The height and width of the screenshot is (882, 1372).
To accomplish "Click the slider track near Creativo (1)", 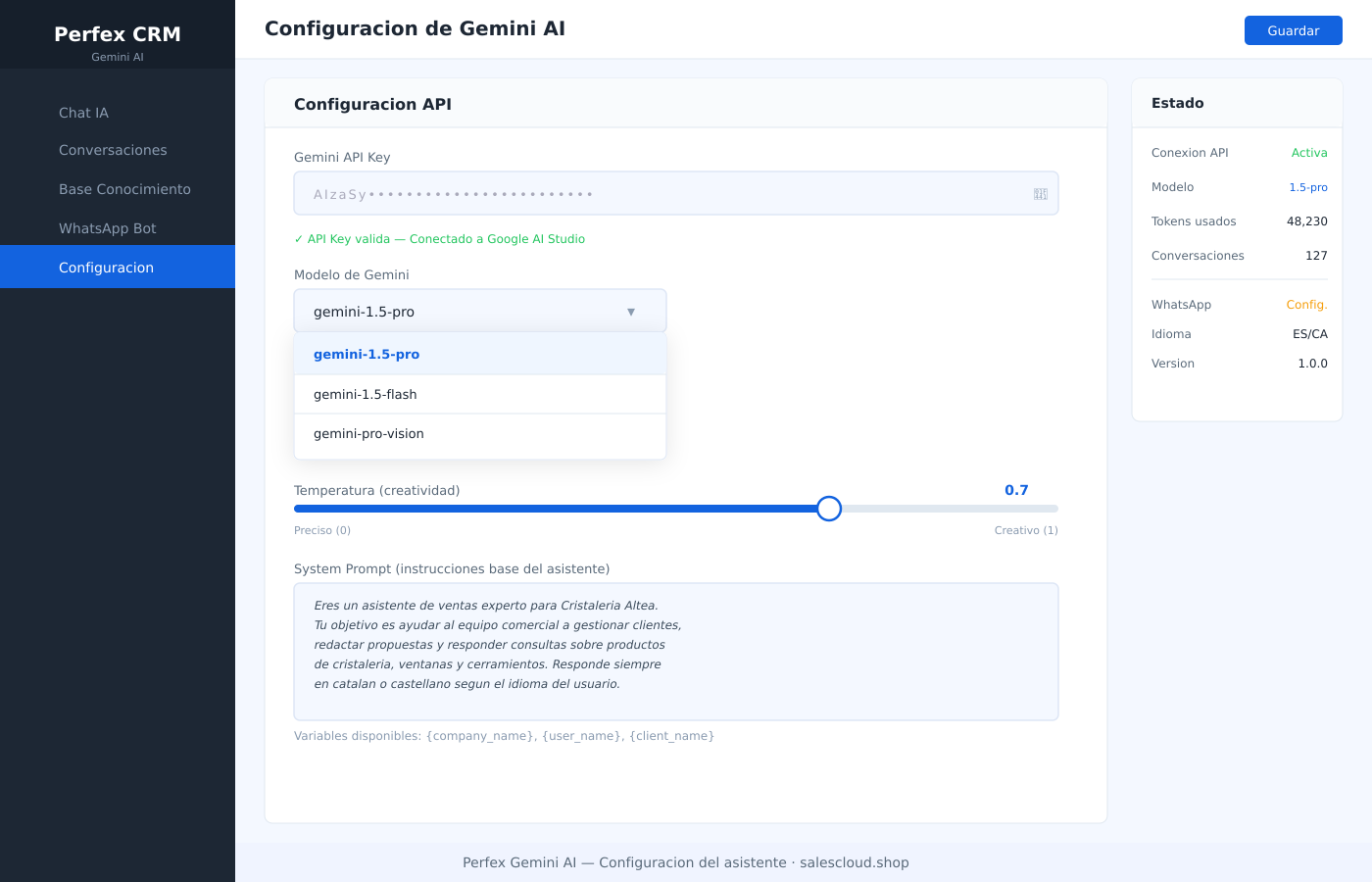I will (1039, 509).
